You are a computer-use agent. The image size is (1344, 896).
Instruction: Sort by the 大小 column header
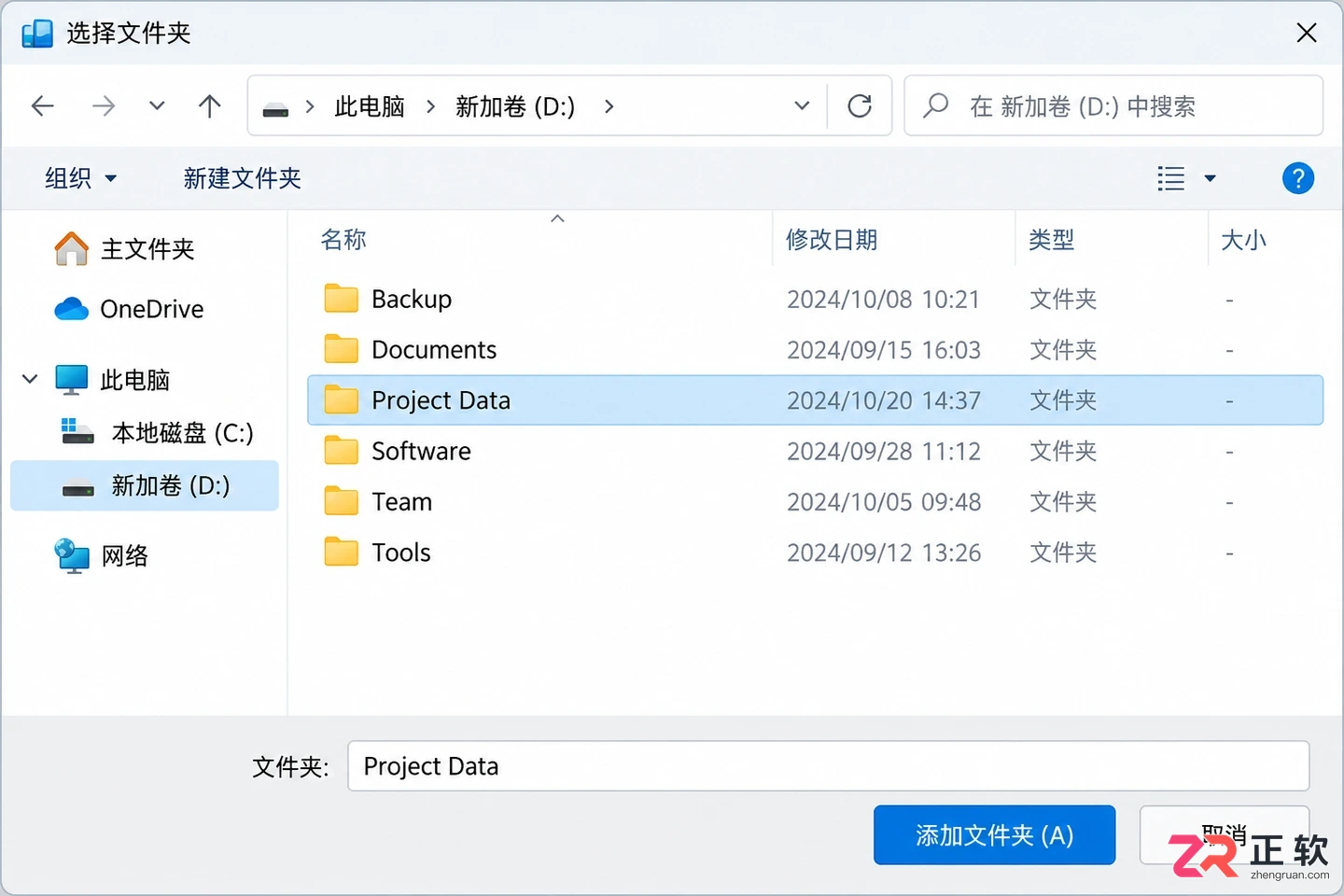pos(1244,240)
